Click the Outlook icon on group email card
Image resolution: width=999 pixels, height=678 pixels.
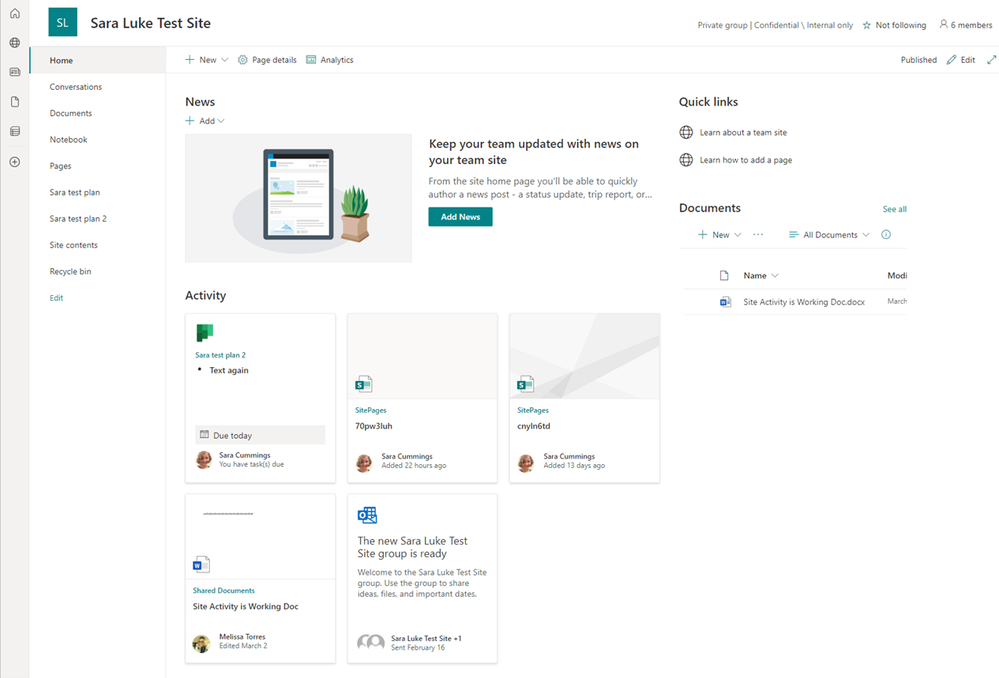(x=367, y=515)
